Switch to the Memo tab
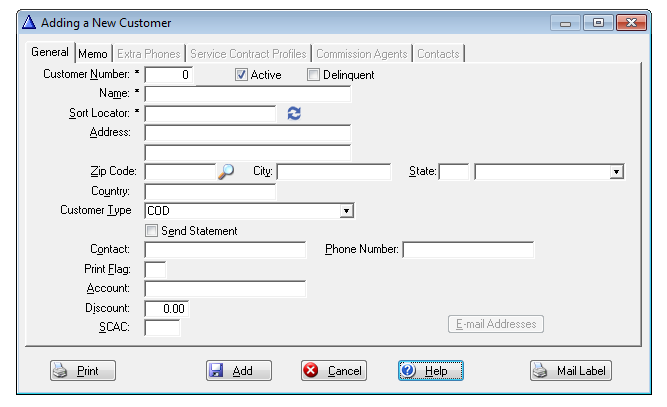The image size is (667, 407). click(93, 53)
